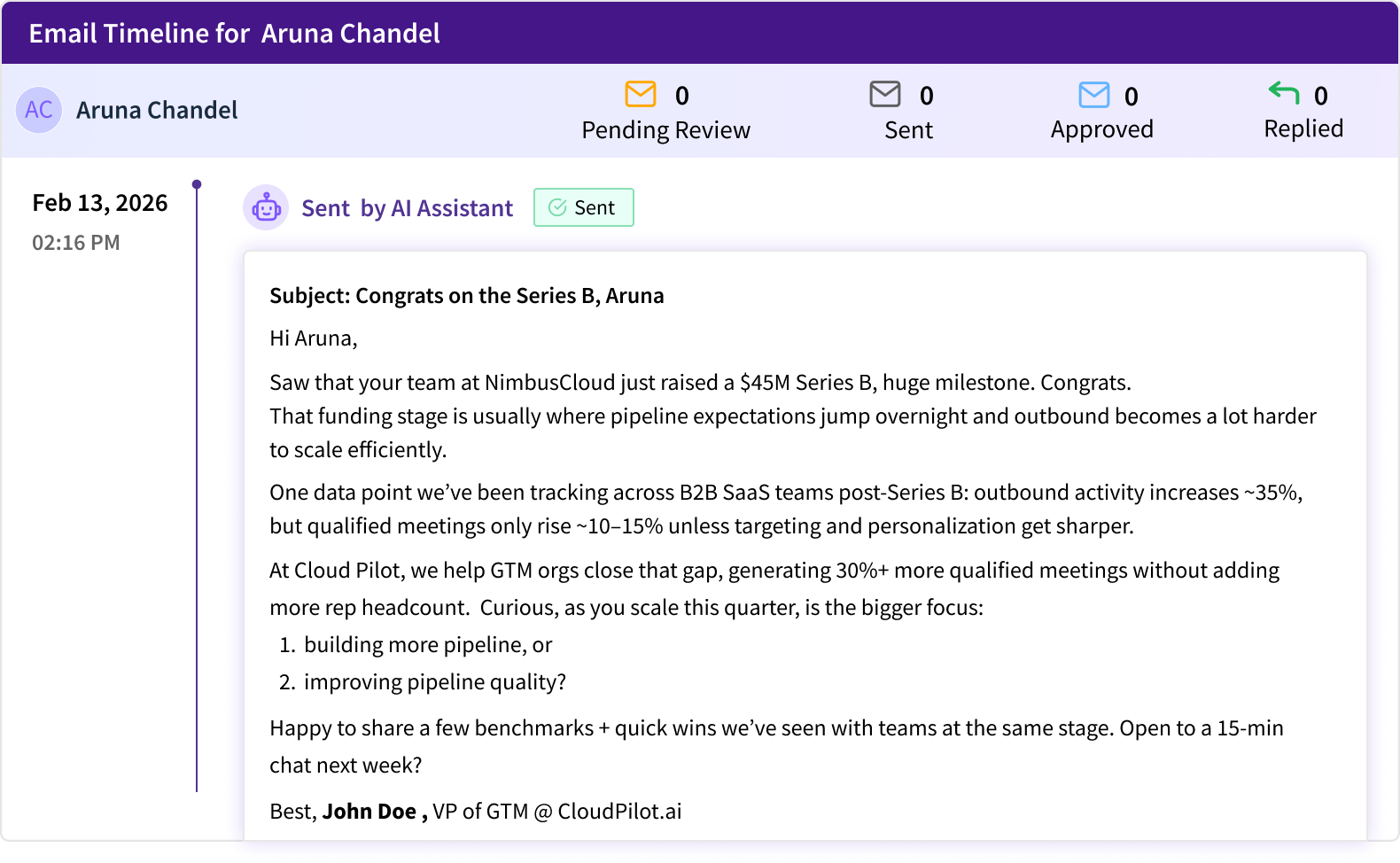The height and width of the screenshot is (863, 1400).
Task: Click the list item 'improving pipeline quality?'
Action: point(435,682)
